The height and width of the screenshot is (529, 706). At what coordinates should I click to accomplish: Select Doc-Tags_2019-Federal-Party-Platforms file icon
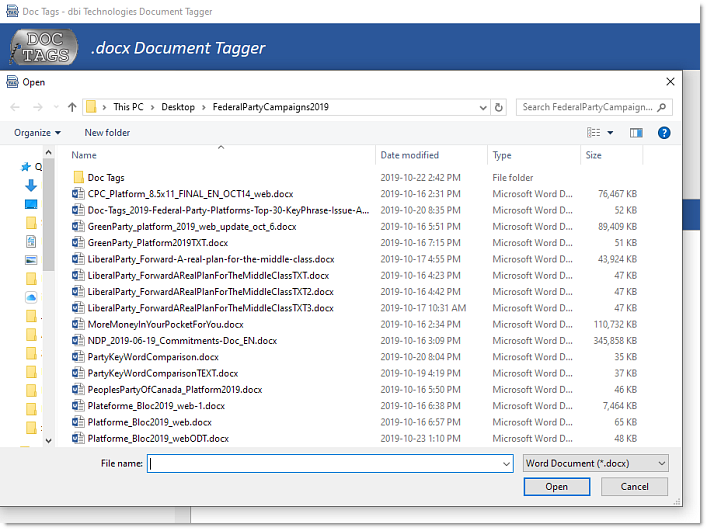click(78, 210)
